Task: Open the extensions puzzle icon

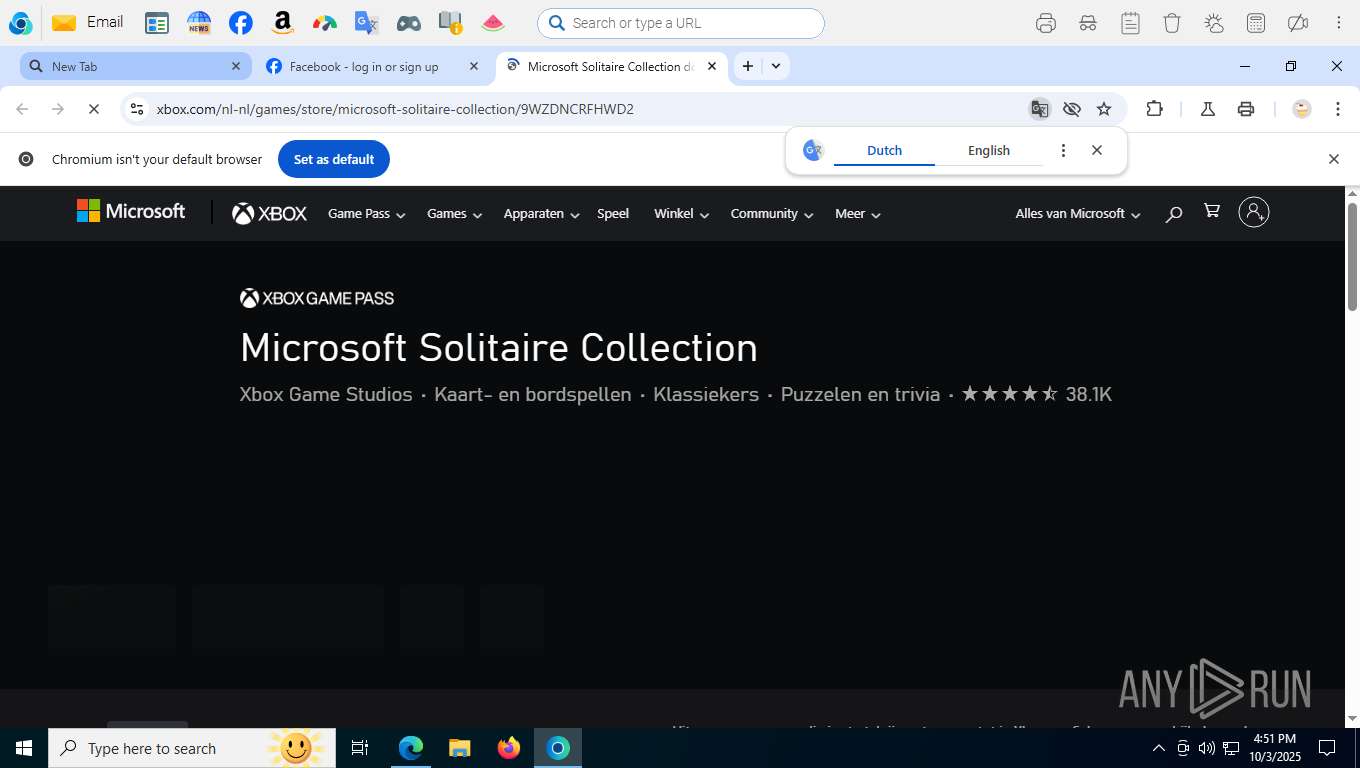Action: coord(1154,109)
